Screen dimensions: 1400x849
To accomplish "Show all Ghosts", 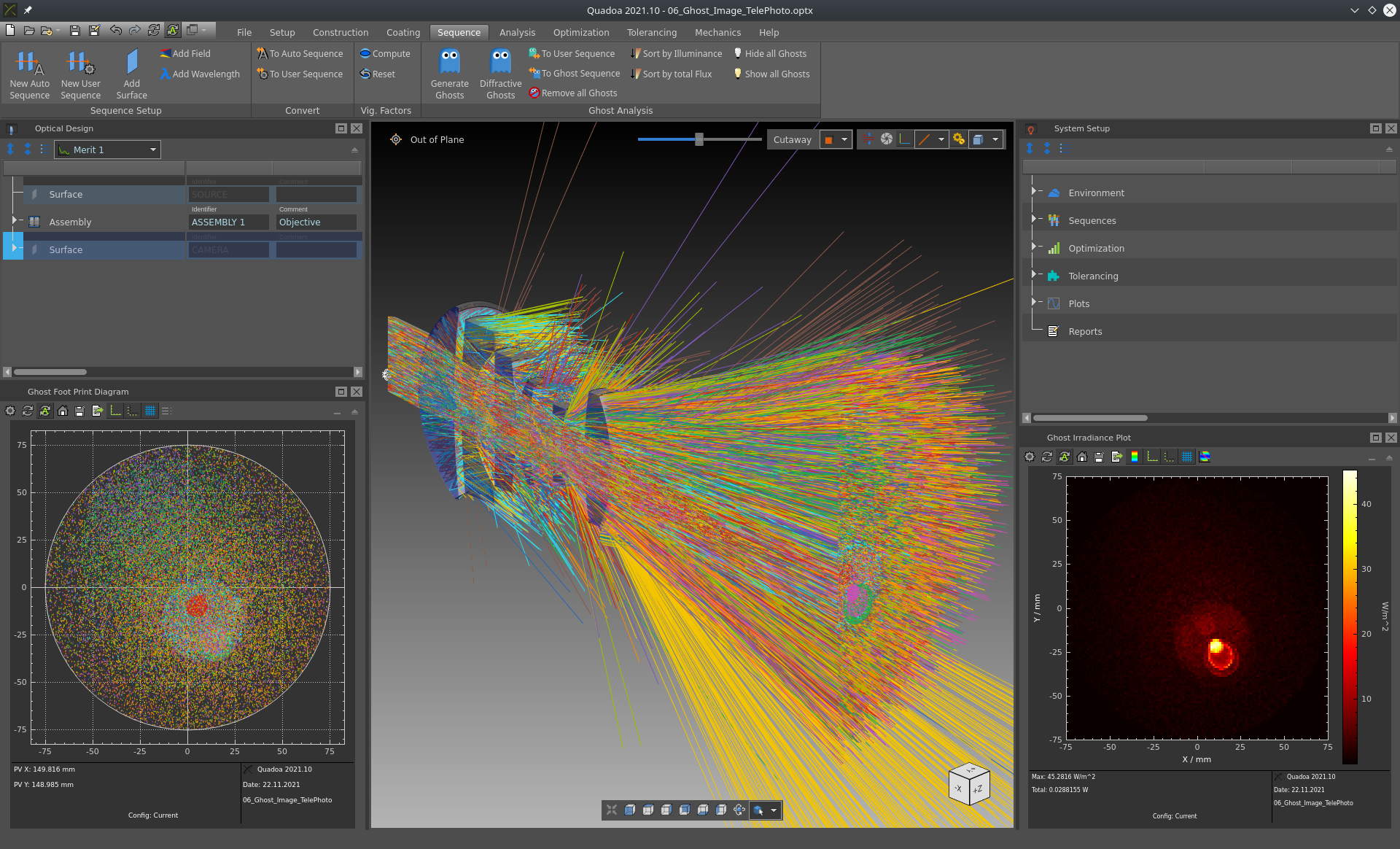I will point(771,74).
